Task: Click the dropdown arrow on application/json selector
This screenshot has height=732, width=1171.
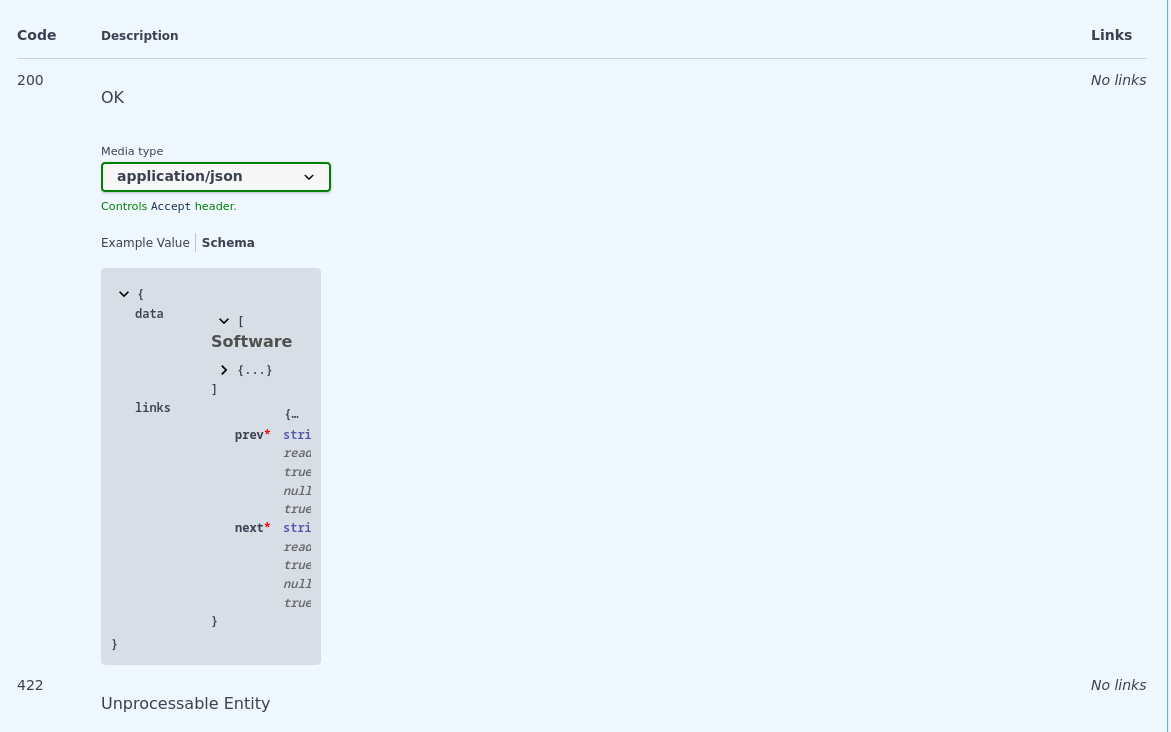Action: 310,177
